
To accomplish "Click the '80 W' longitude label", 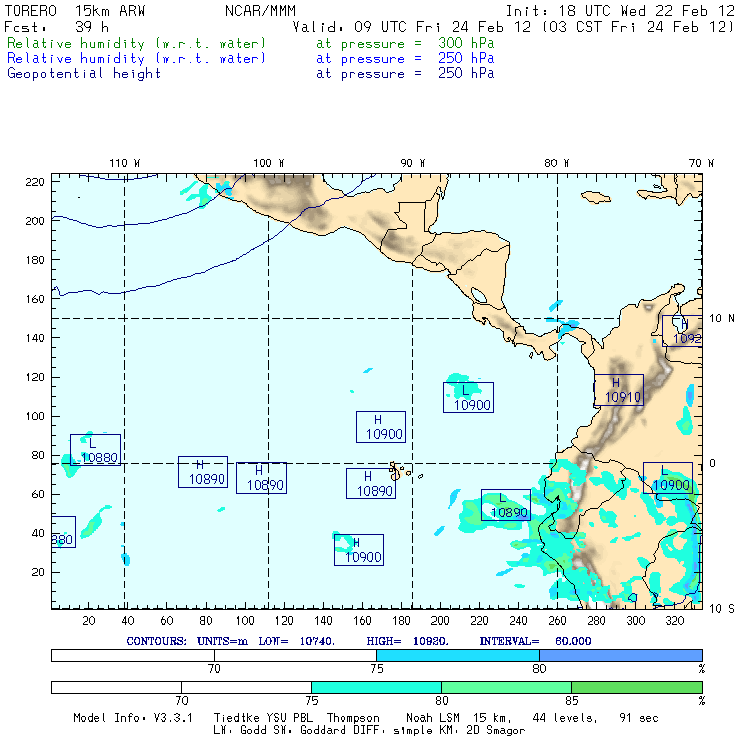I will [x=556, y=163].
